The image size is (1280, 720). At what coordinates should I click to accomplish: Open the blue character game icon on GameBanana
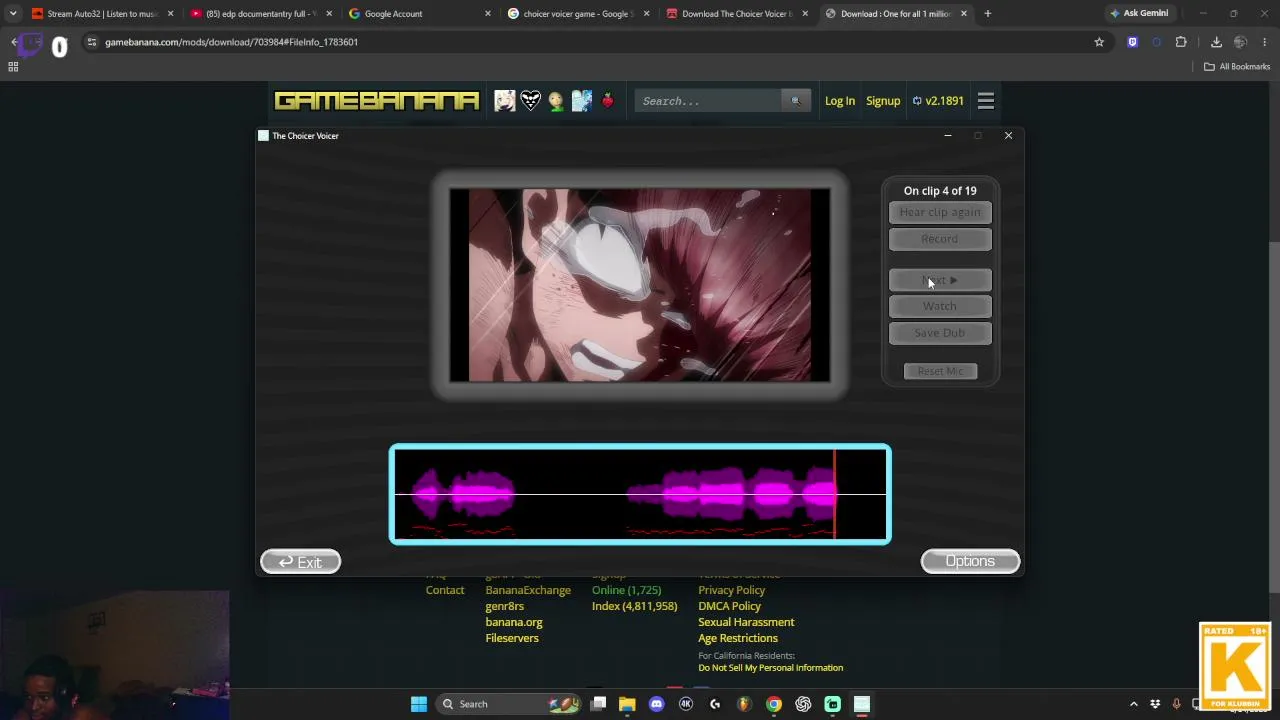point(582,101)
